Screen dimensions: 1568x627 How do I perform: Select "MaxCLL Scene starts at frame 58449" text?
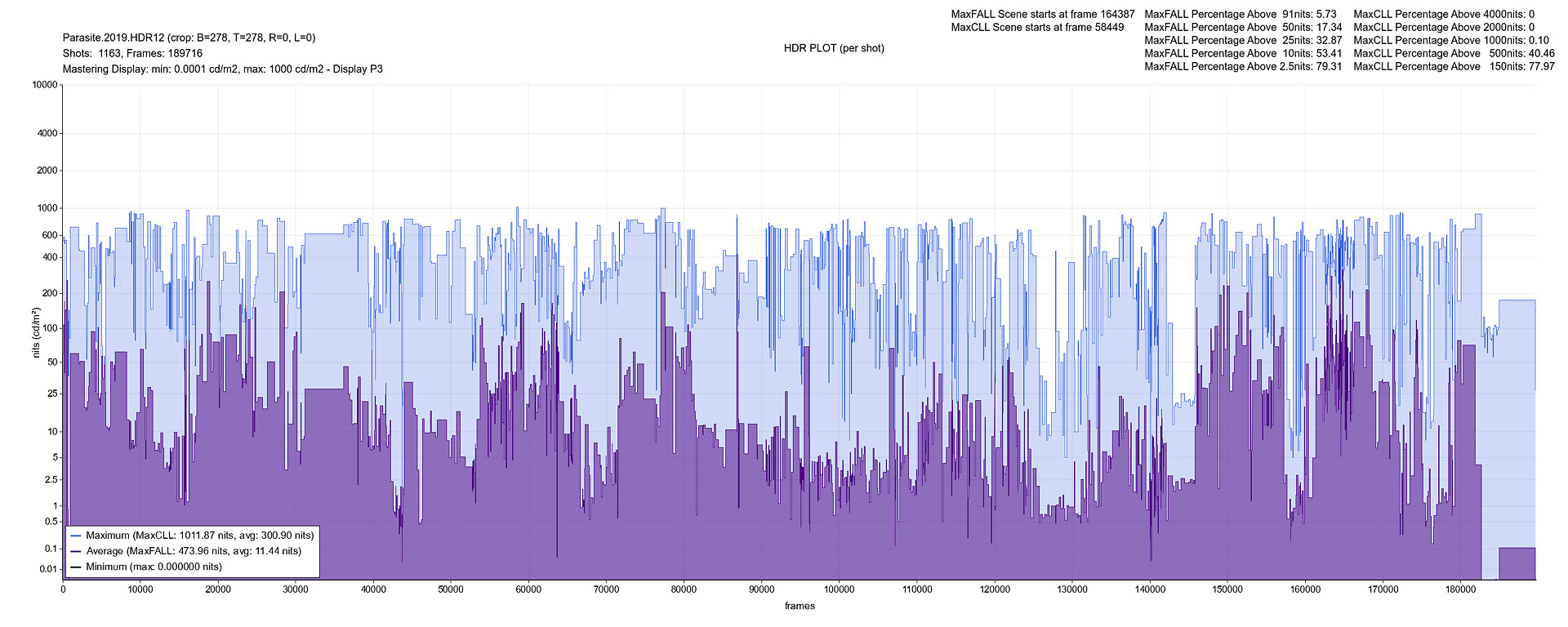1037,27
